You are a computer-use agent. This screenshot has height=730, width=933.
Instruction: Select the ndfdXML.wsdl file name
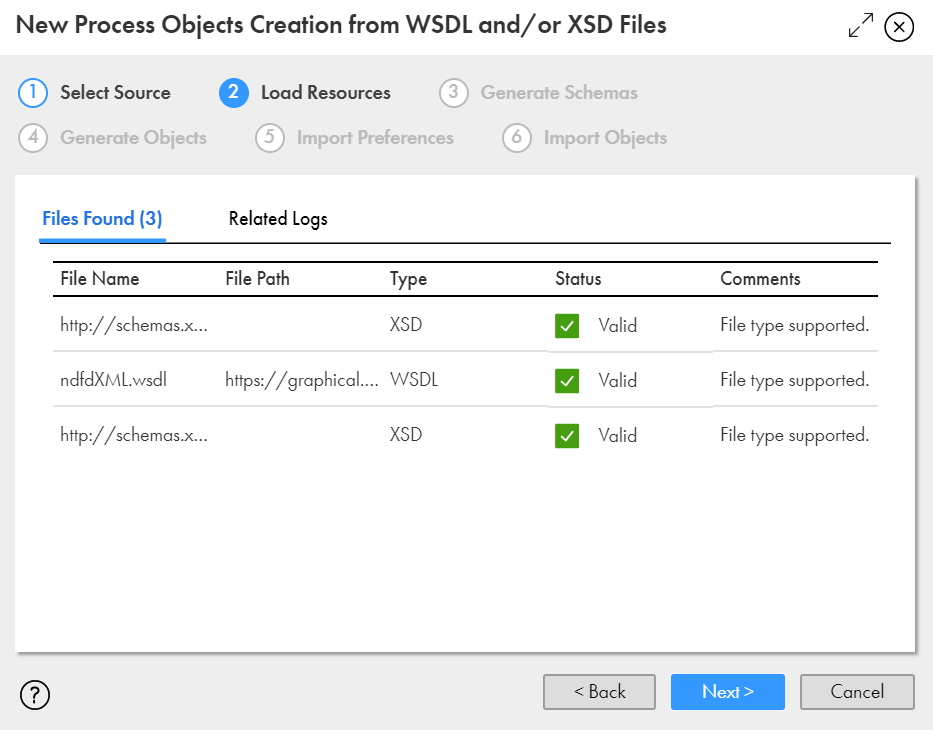click(x=113, y=380)
